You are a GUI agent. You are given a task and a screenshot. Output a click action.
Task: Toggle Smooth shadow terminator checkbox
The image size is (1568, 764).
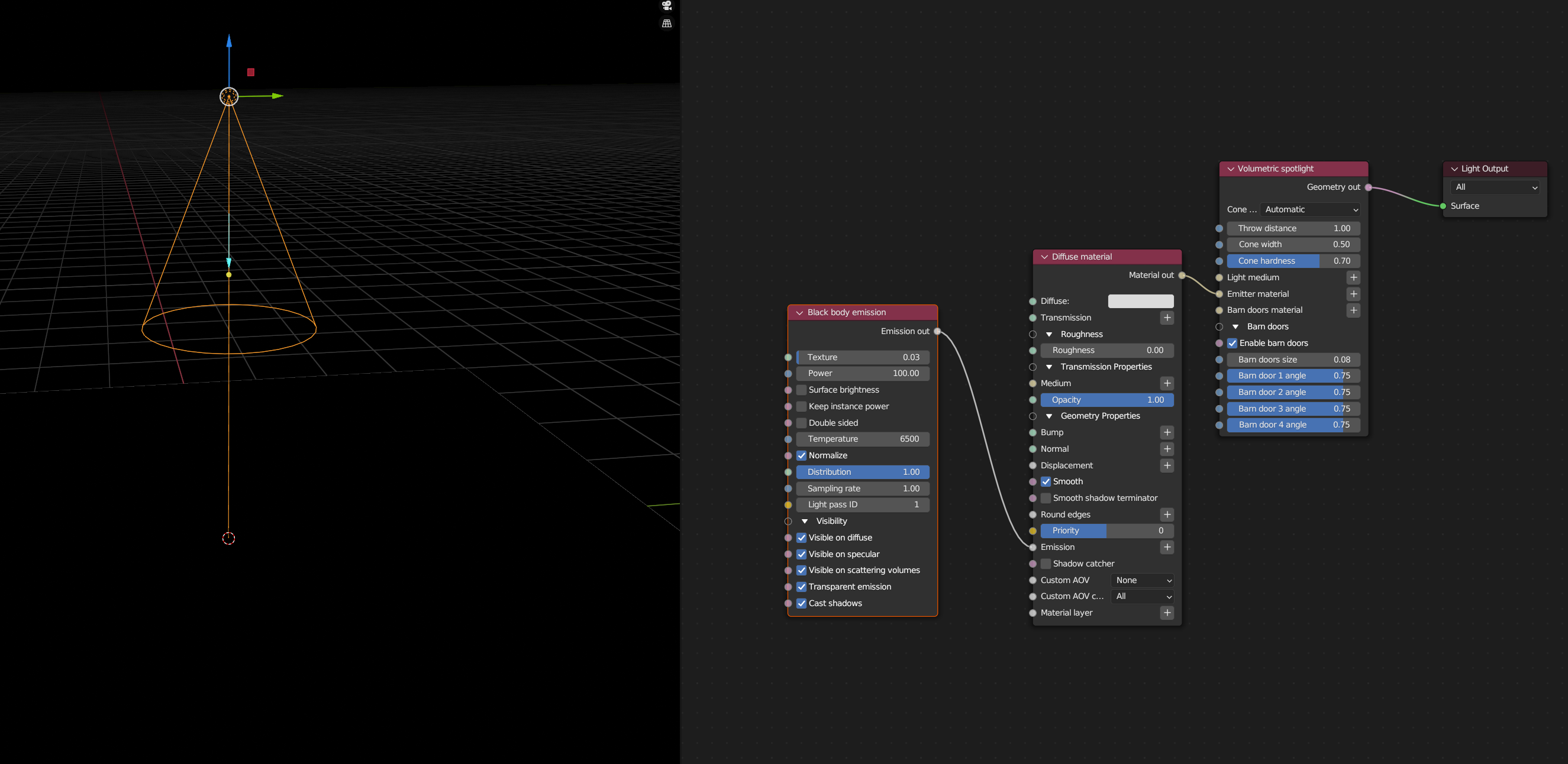(1046, 498)
